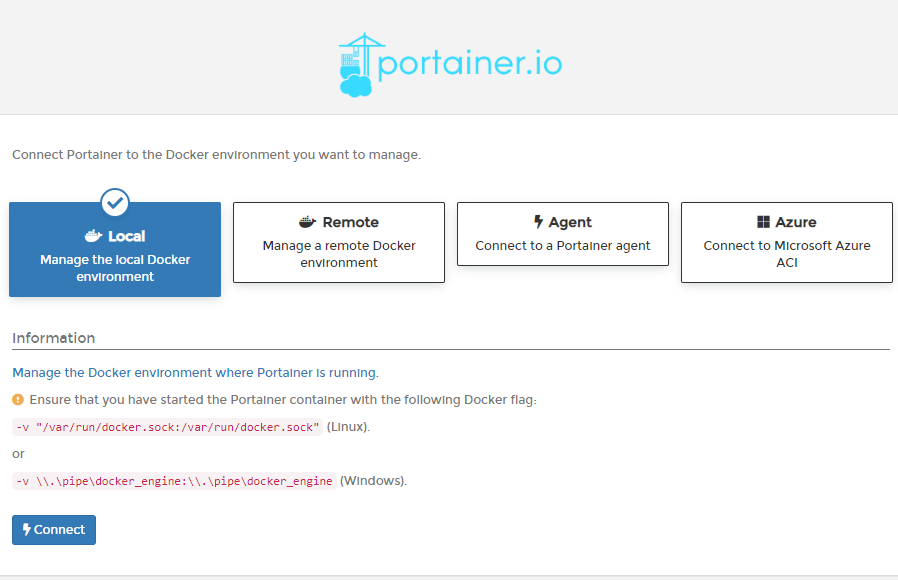Click the orange warning icon

click(x=18, y=400)
